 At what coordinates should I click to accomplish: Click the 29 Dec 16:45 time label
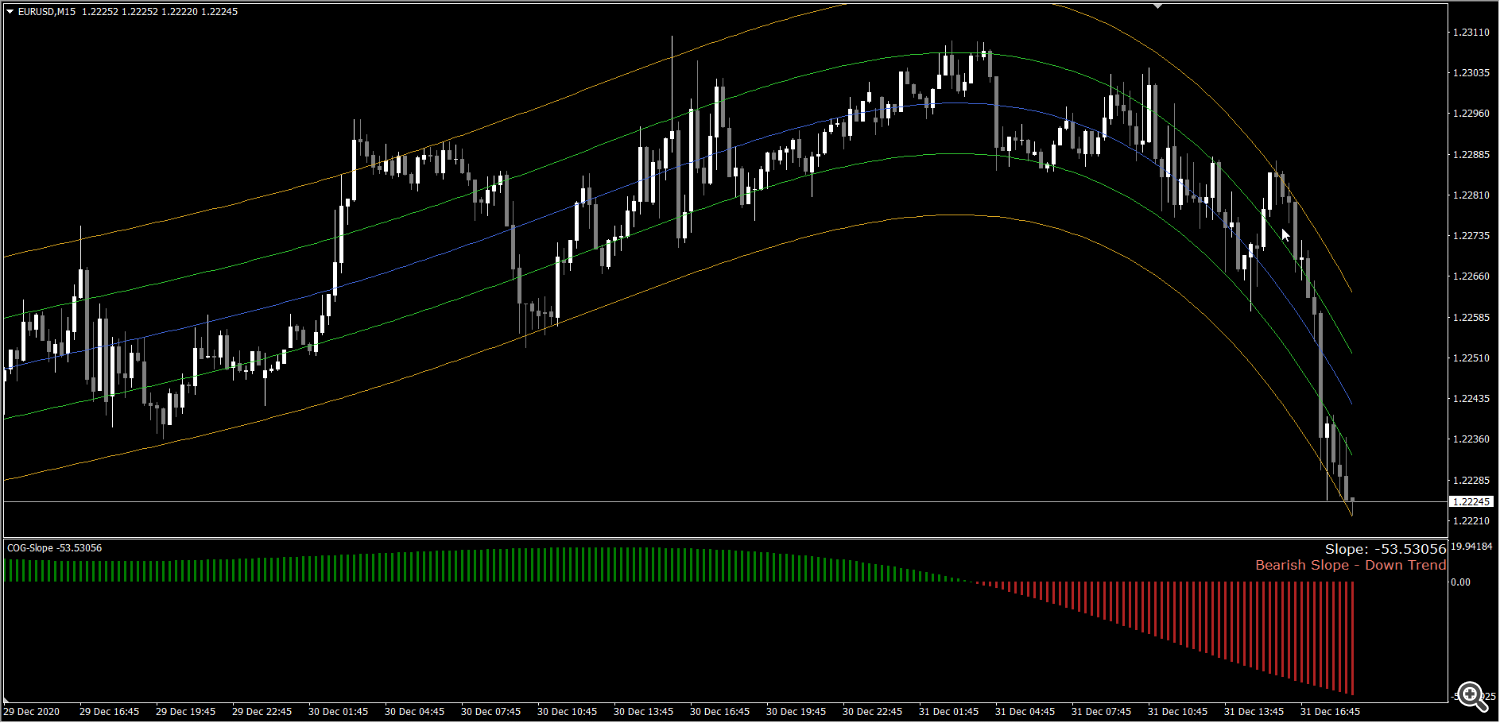110,713
